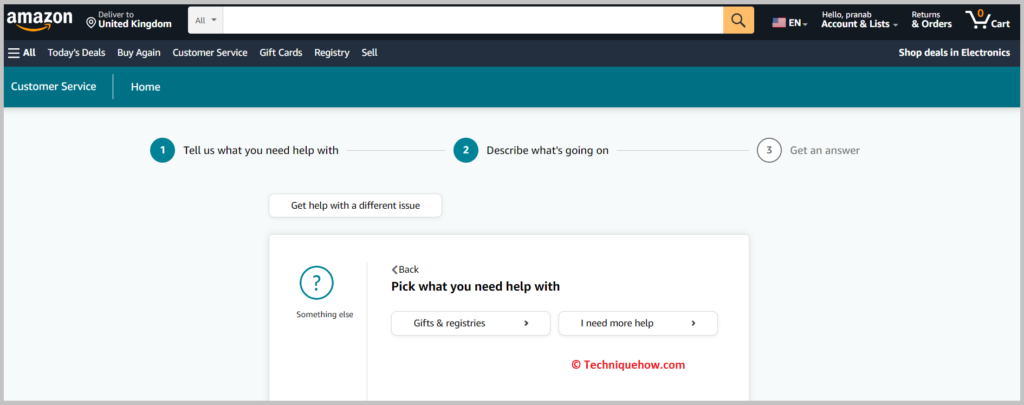Click the US flag language icon
This screenshot has width=1024, height=405.
(779, 22)
